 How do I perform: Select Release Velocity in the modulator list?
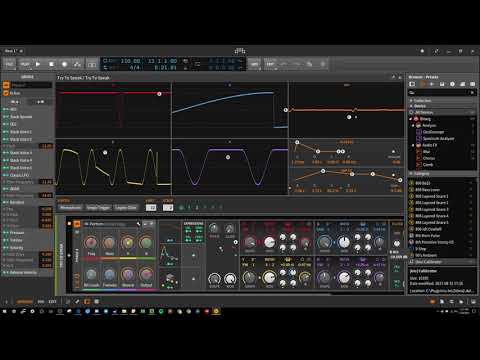click(x=23, y=273)
